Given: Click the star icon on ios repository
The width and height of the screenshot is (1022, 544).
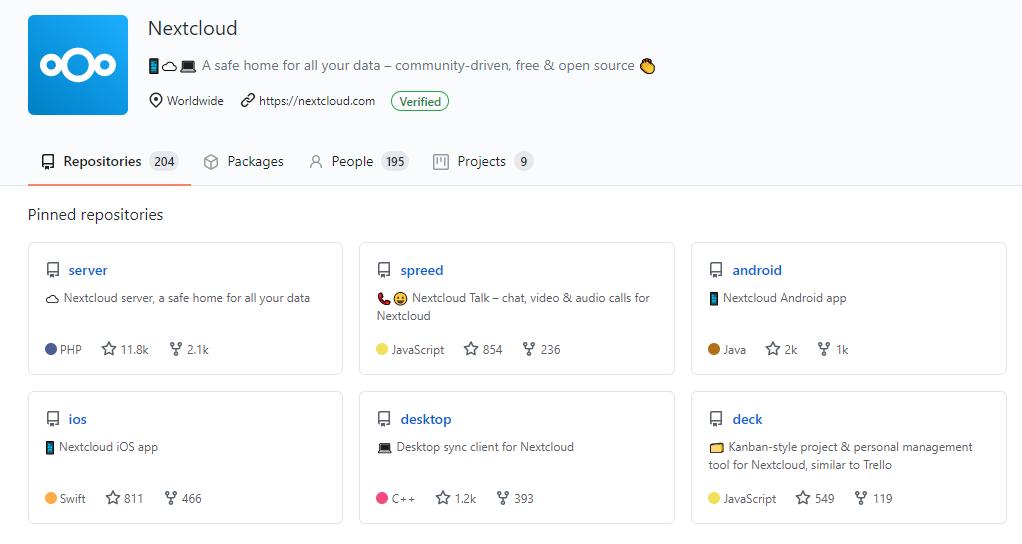Looking at the screenshot, I should click(x=112, y=498).
